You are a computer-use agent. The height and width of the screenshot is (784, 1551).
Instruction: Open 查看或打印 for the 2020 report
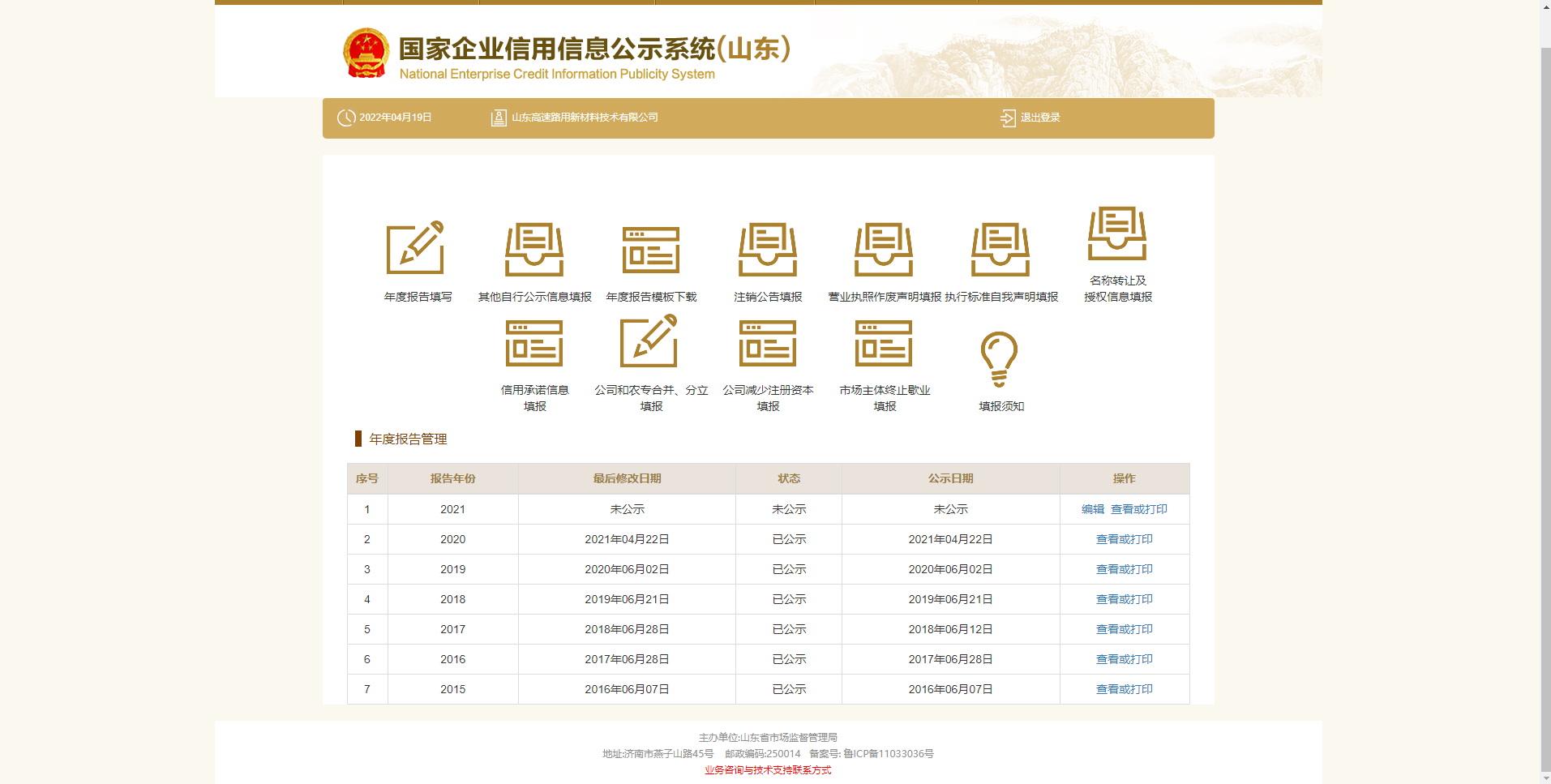pos(1124,539)
